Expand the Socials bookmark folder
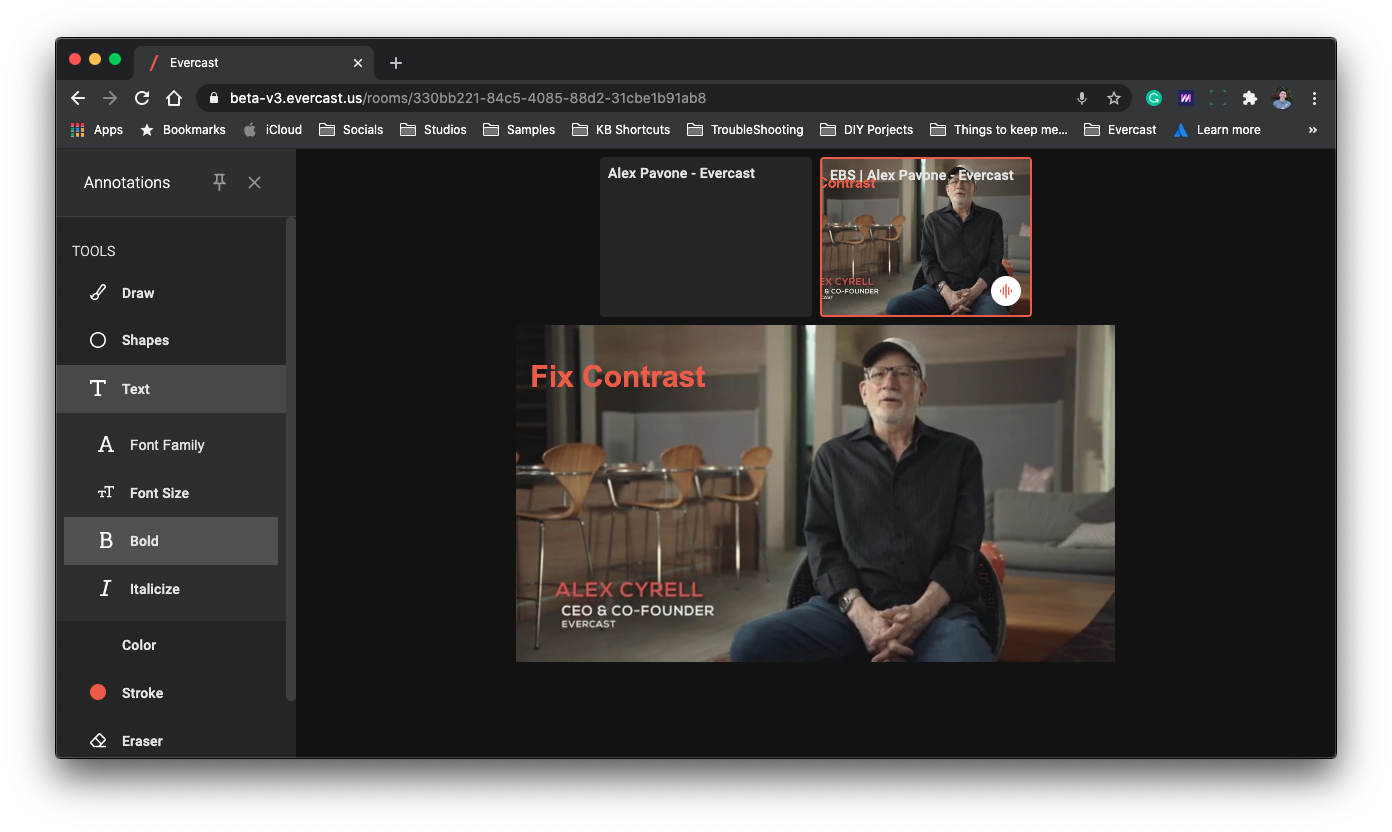The height and width of the screenshot is (832, 1392). coord(351,130)
